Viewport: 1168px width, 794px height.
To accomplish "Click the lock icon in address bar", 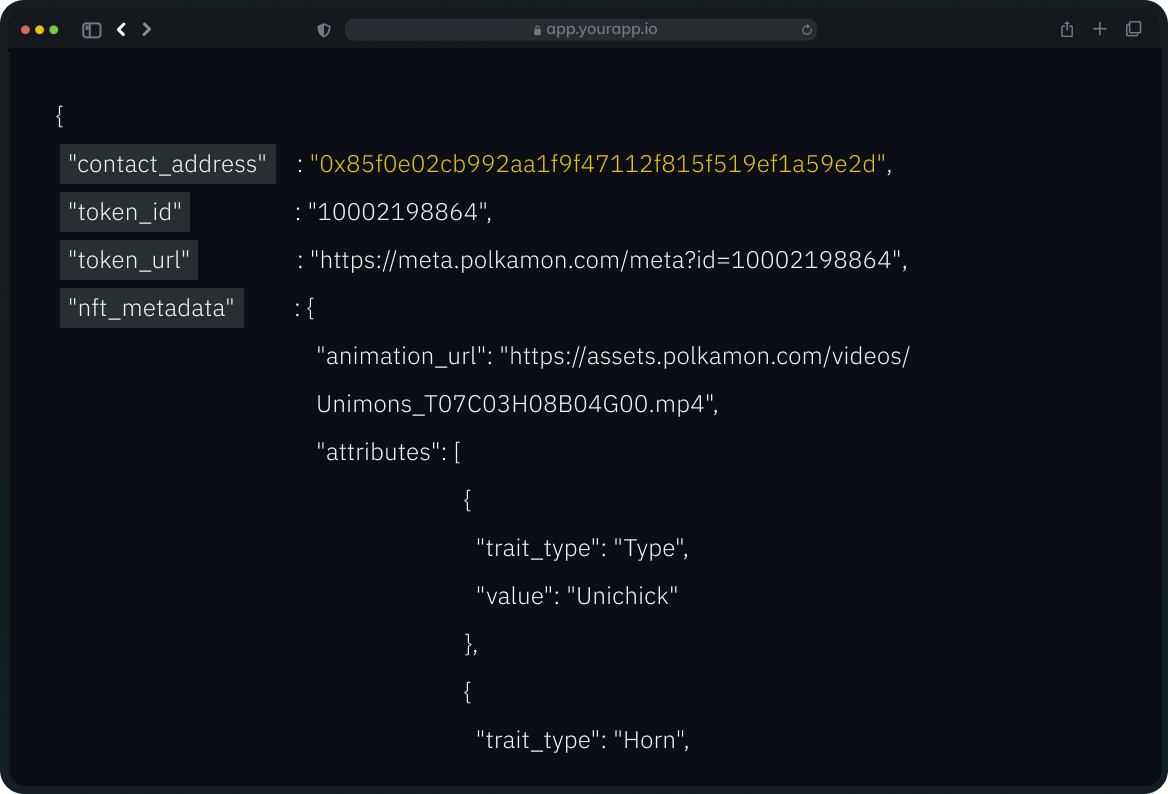I will [x=538, y=31].
